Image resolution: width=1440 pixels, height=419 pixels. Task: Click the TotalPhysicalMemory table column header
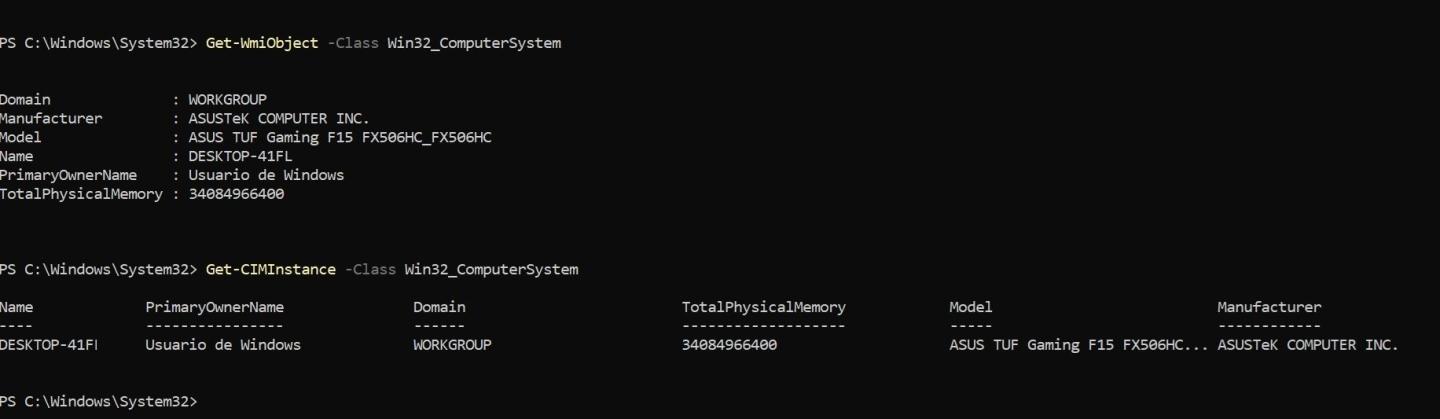coord(763,307)
